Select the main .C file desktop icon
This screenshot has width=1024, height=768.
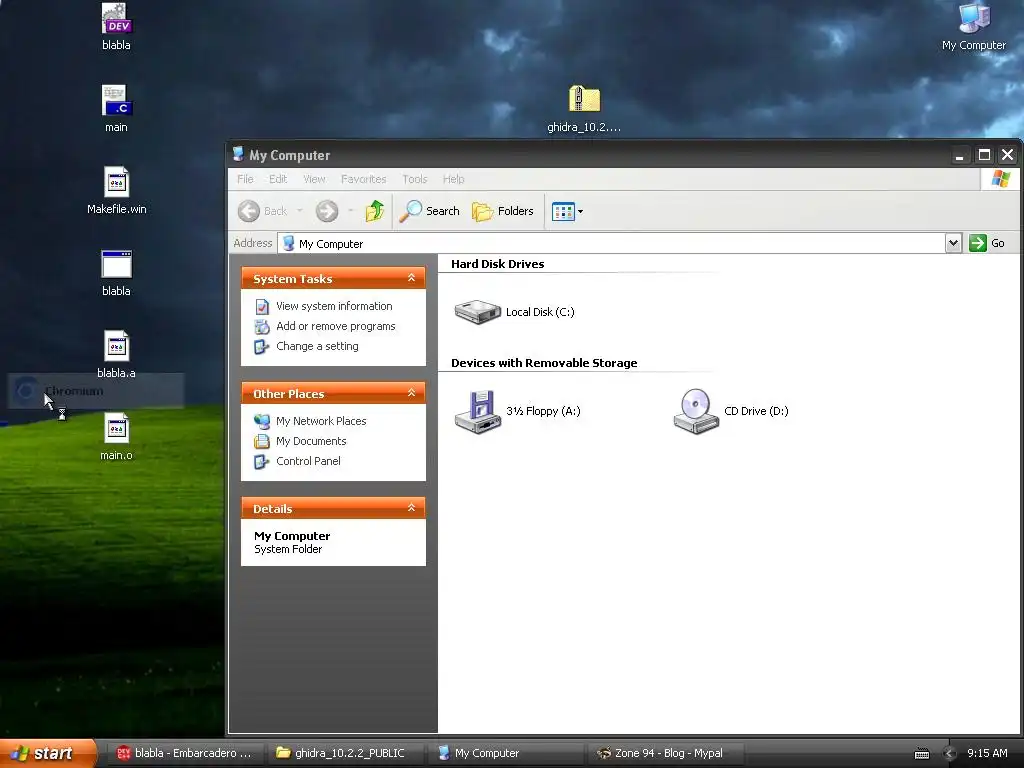coord(116,109)
